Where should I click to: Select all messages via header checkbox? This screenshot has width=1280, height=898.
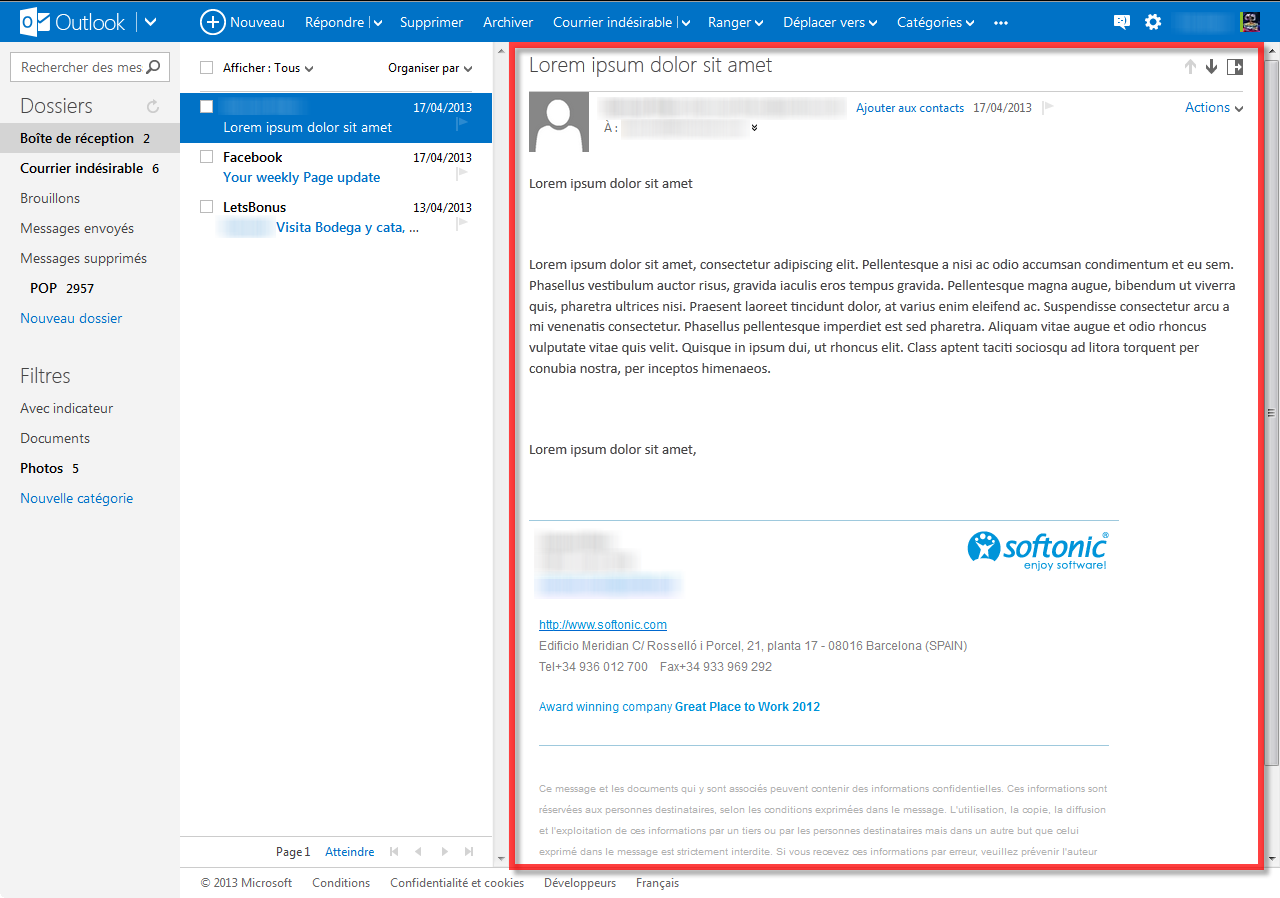tap(206, 67)
